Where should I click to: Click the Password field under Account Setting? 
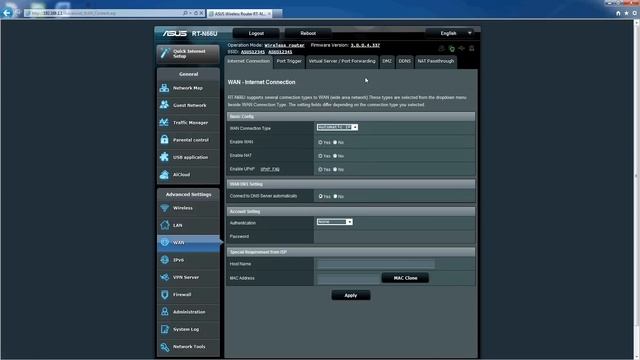coord(394,236)
